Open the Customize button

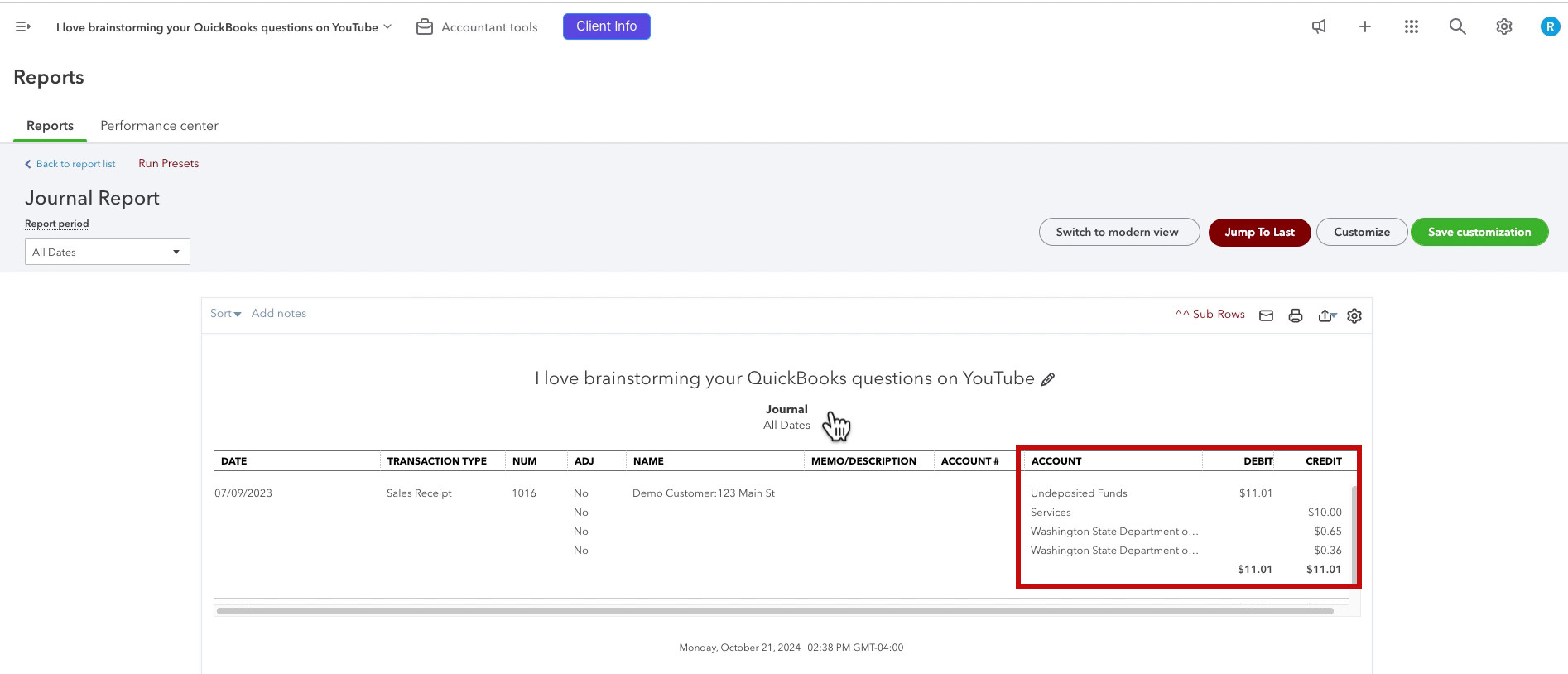point(1362,232)
